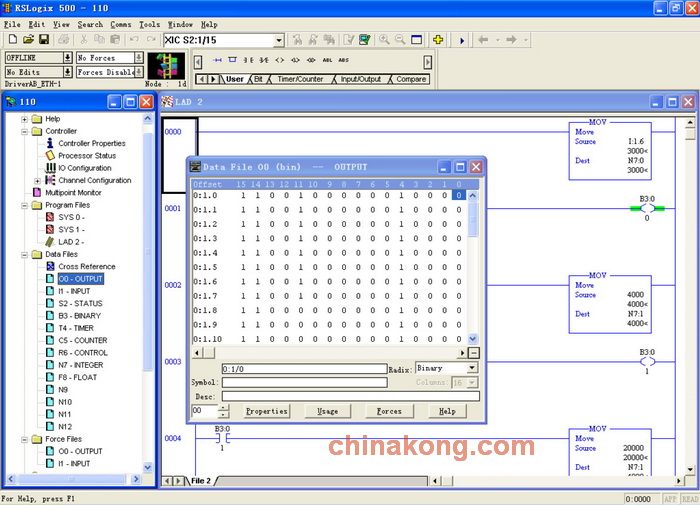
Task: Select the N7 - INTEGER data file
Action: point(81,365)
